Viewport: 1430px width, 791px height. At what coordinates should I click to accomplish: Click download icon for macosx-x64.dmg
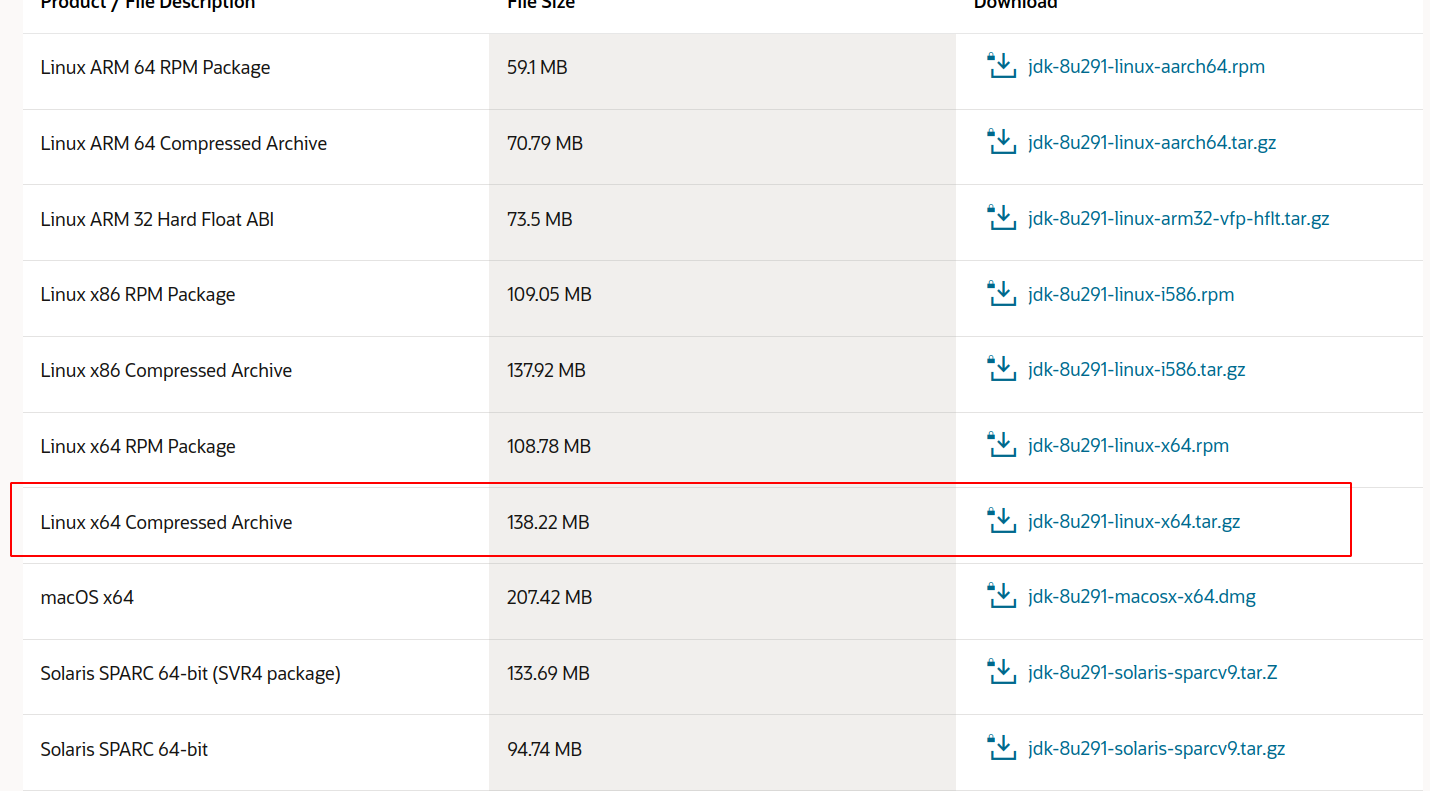pos(1001,596)
